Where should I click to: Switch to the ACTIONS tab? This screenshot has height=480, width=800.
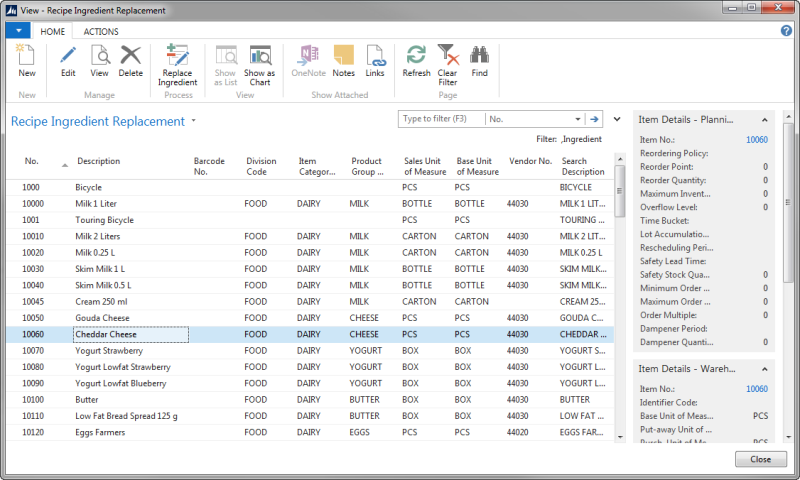101,31
